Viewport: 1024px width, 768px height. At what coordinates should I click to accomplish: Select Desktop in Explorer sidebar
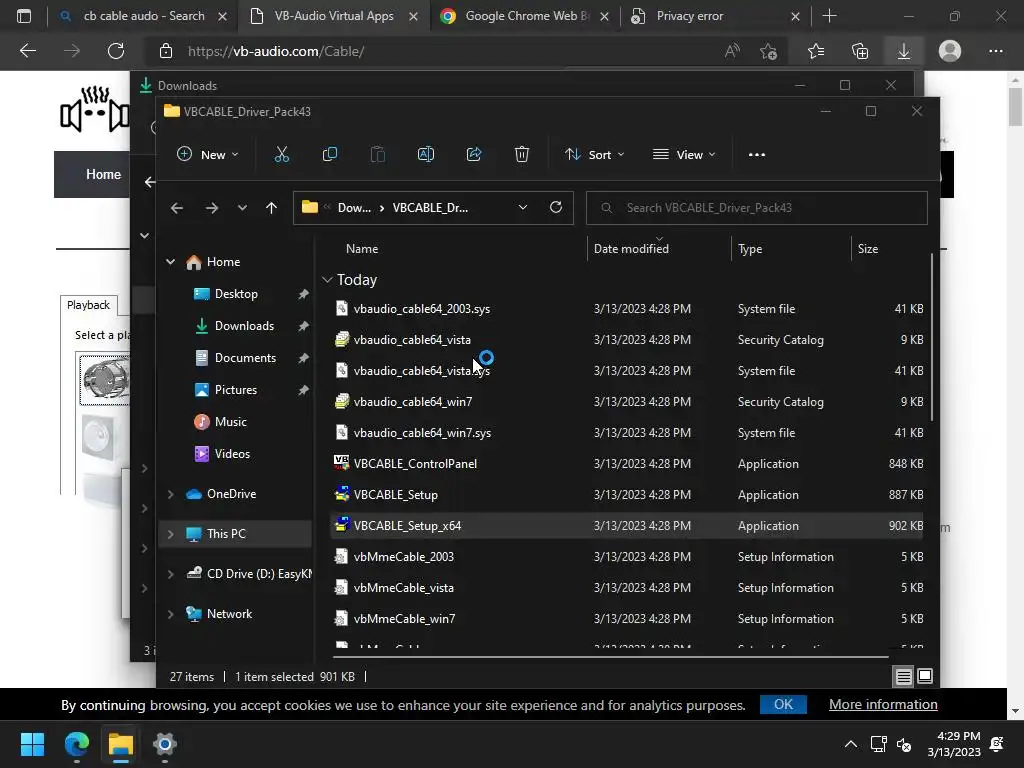click(x=236, y=294)
